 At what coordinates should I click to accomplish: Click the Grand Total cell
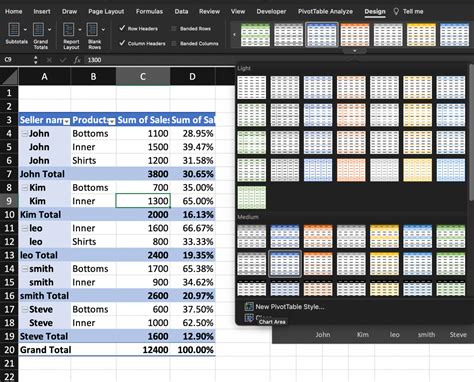tap(45, 350)
